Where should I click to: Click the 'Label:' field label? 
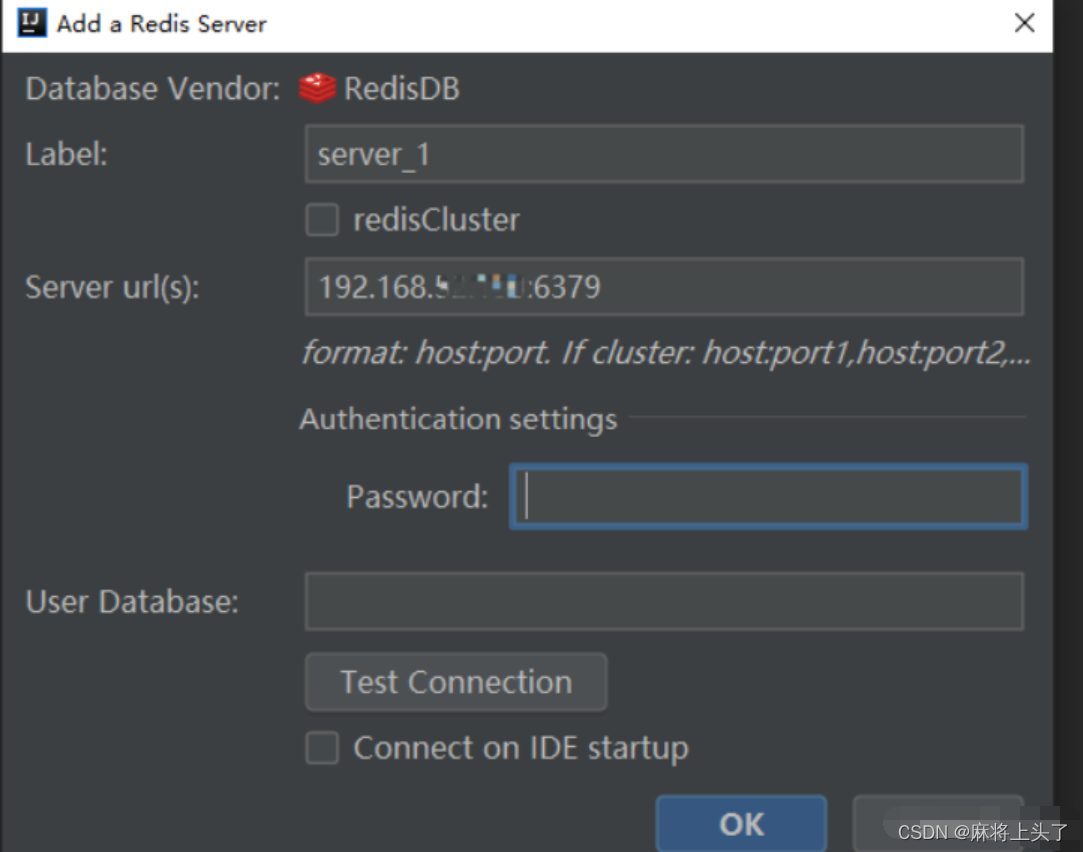pyautogui.click(x=66, y=154)
